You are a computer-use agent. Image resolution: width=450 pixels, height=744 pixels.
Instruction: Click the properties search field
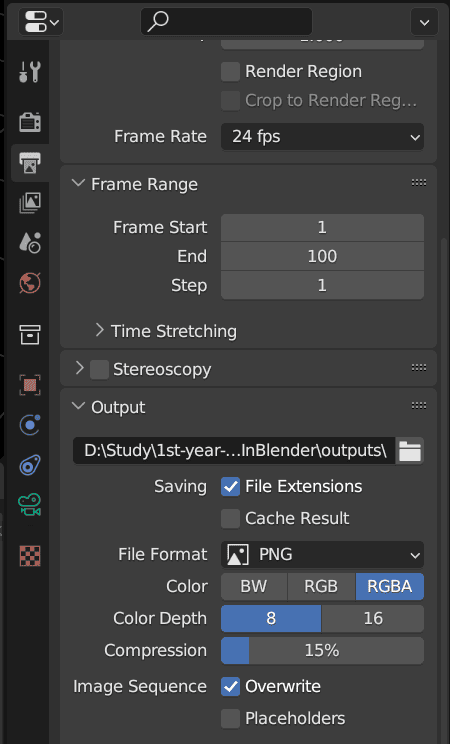click(x=226, y=21)
